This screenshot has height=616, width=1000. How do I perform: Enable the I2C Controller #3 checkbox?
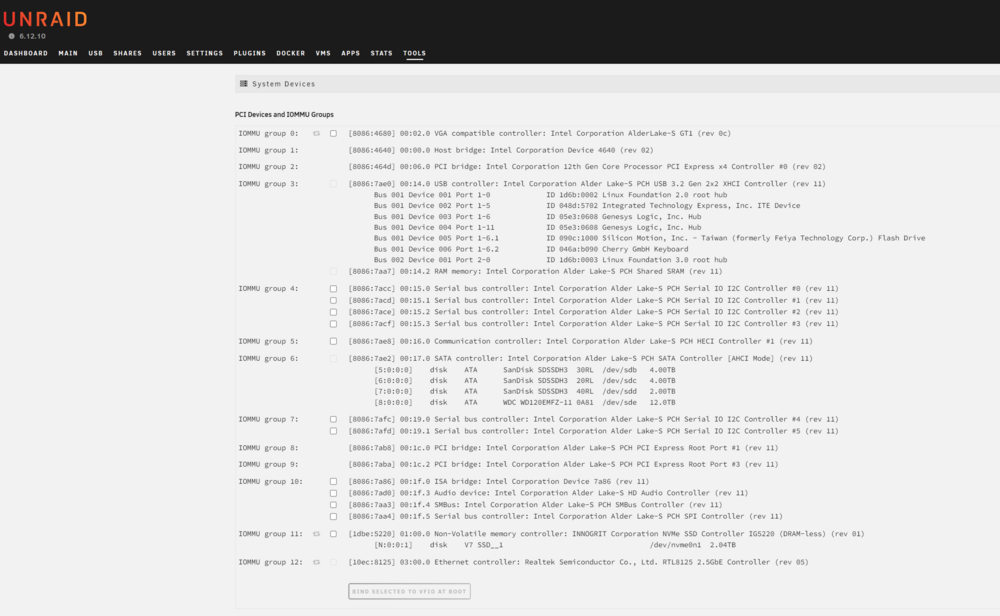334,324
